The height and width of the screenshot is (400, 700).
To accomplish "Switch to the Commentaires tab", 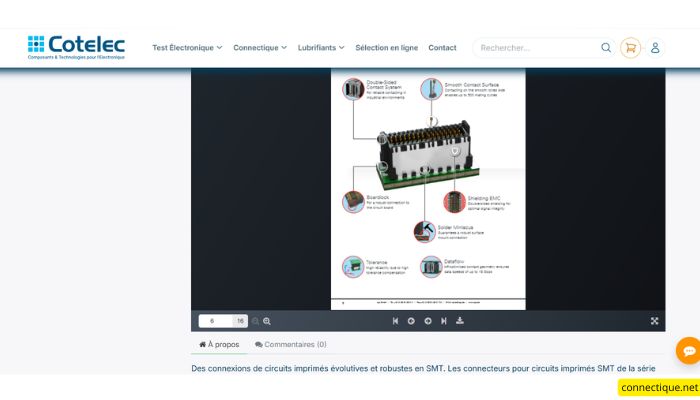I will click(x=290, y=344).
